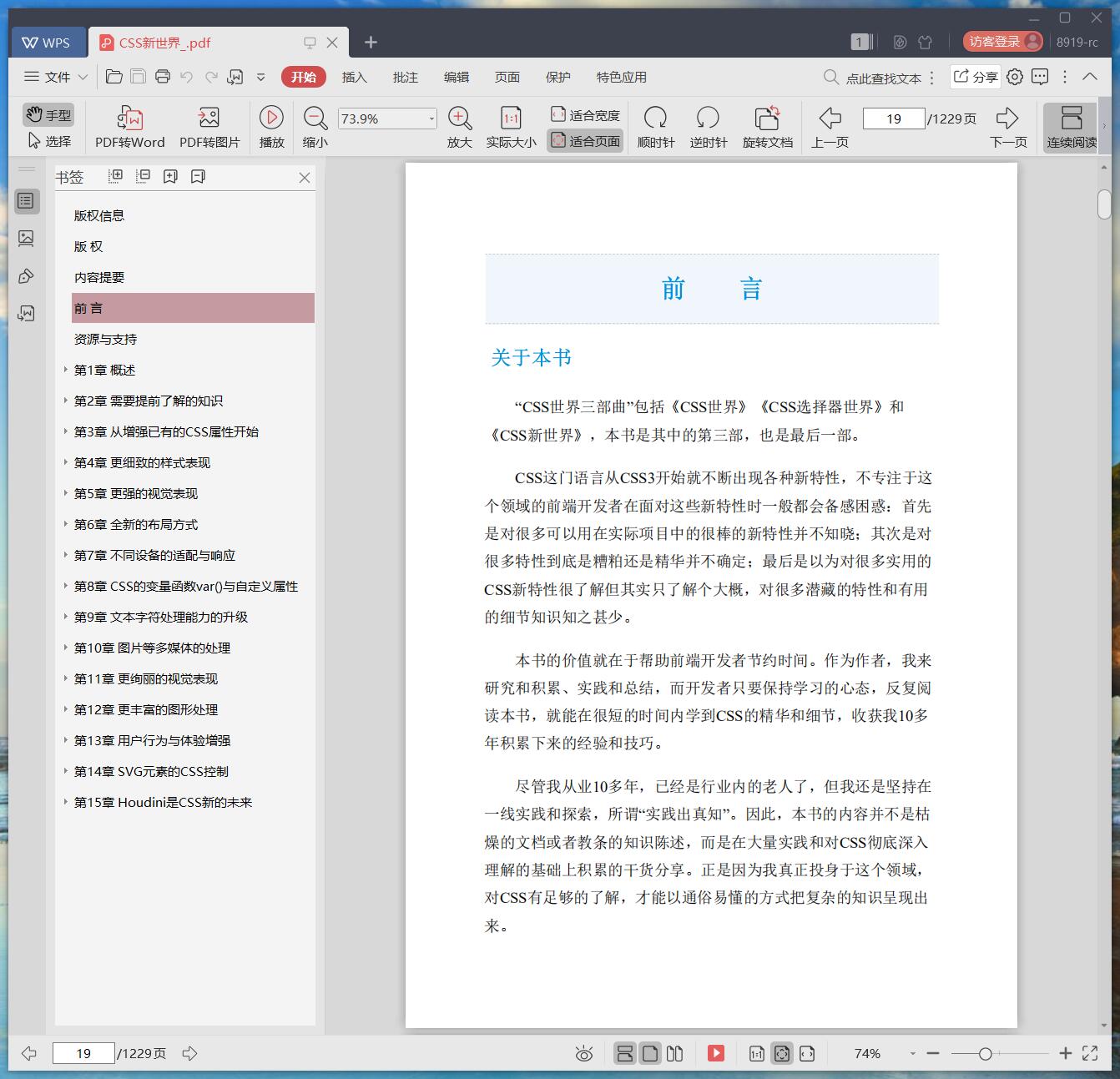Viewport: 1120px width, 1079px height.
Task: Open the add bookmark icon in bookmarks panel
Action: [x=170, y=176]
